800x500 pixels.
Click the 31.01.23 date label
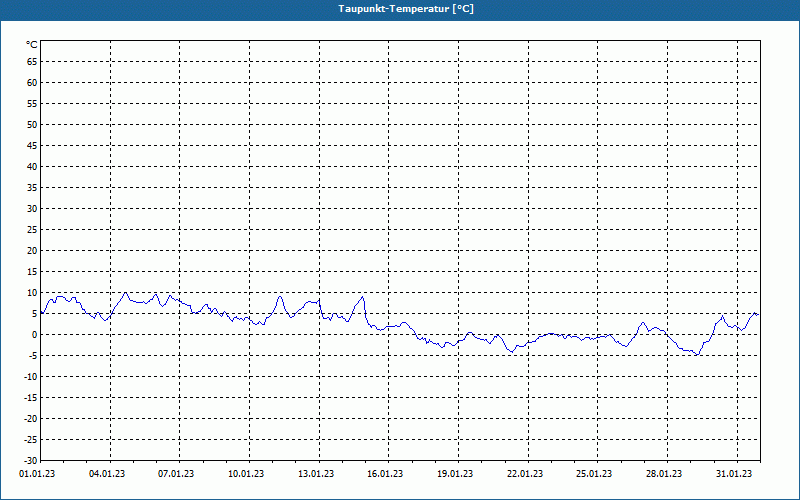click(734, 474)
